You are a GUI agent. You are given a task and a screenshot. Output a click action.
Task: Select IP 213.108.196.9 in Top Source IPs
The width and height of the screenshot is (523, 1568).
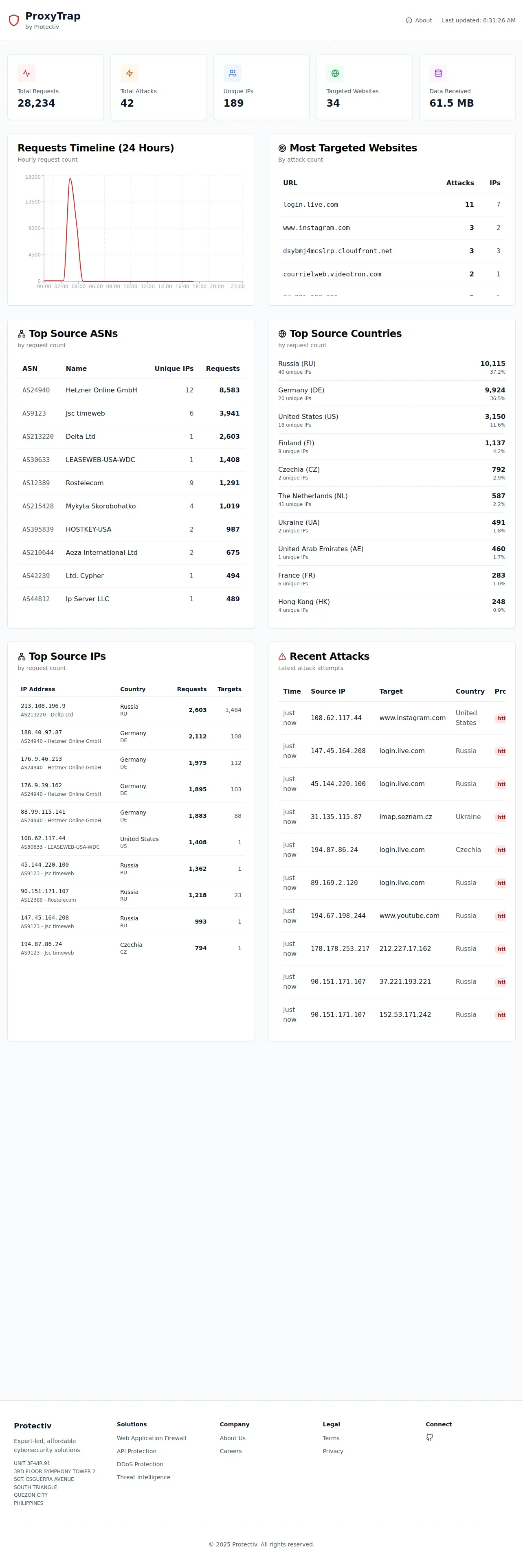(131, 710)
